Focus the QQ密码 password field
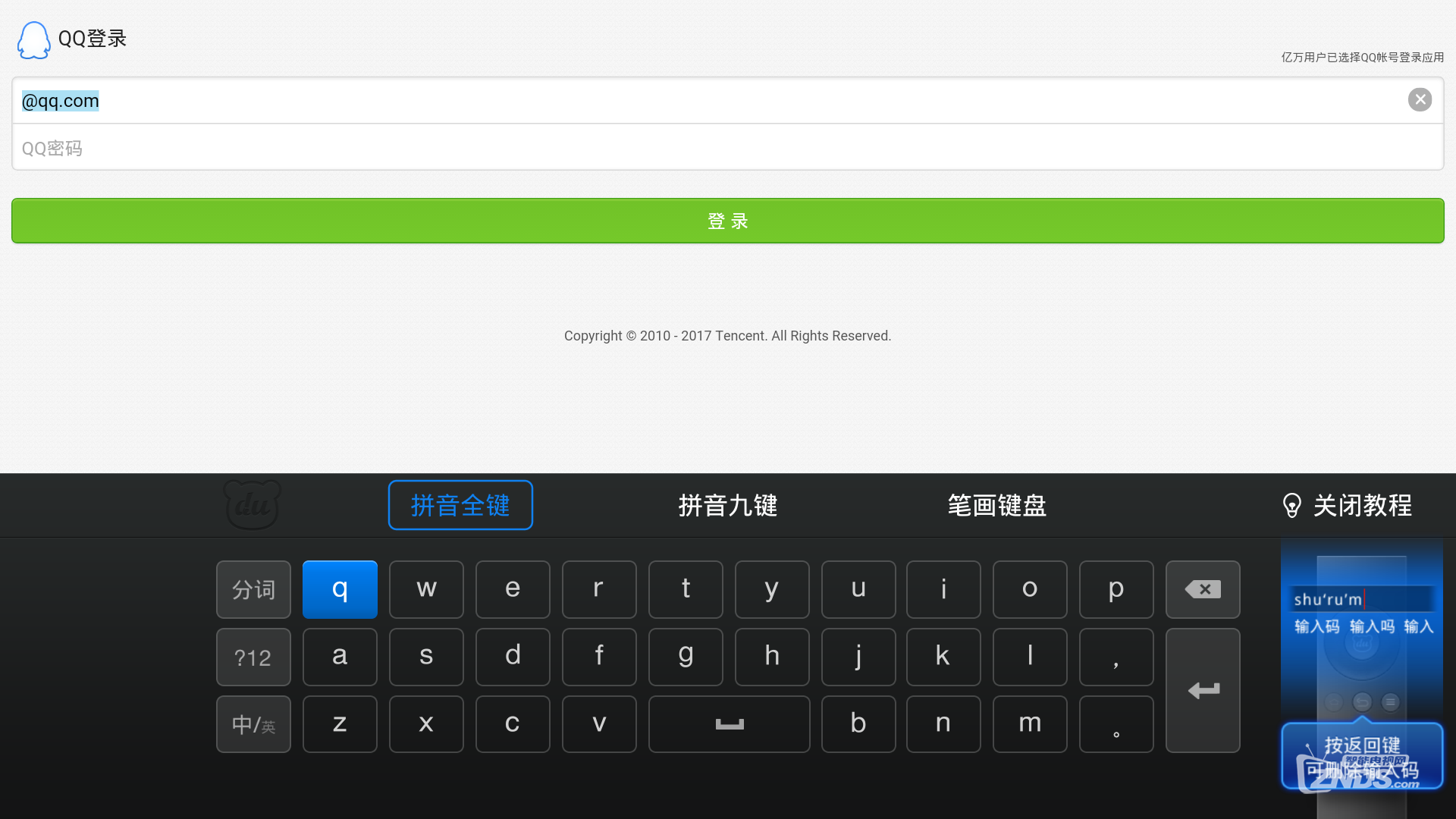 (x=728, y=147)
